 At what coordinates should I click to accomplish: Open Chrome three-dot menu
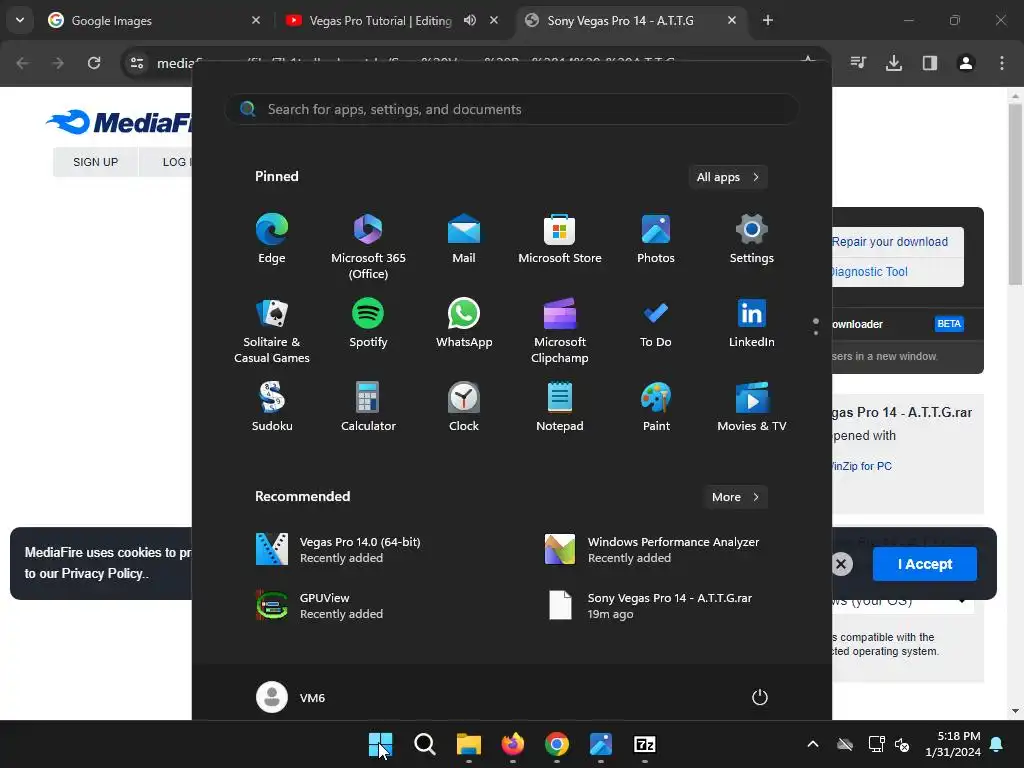click(1002, 63)
